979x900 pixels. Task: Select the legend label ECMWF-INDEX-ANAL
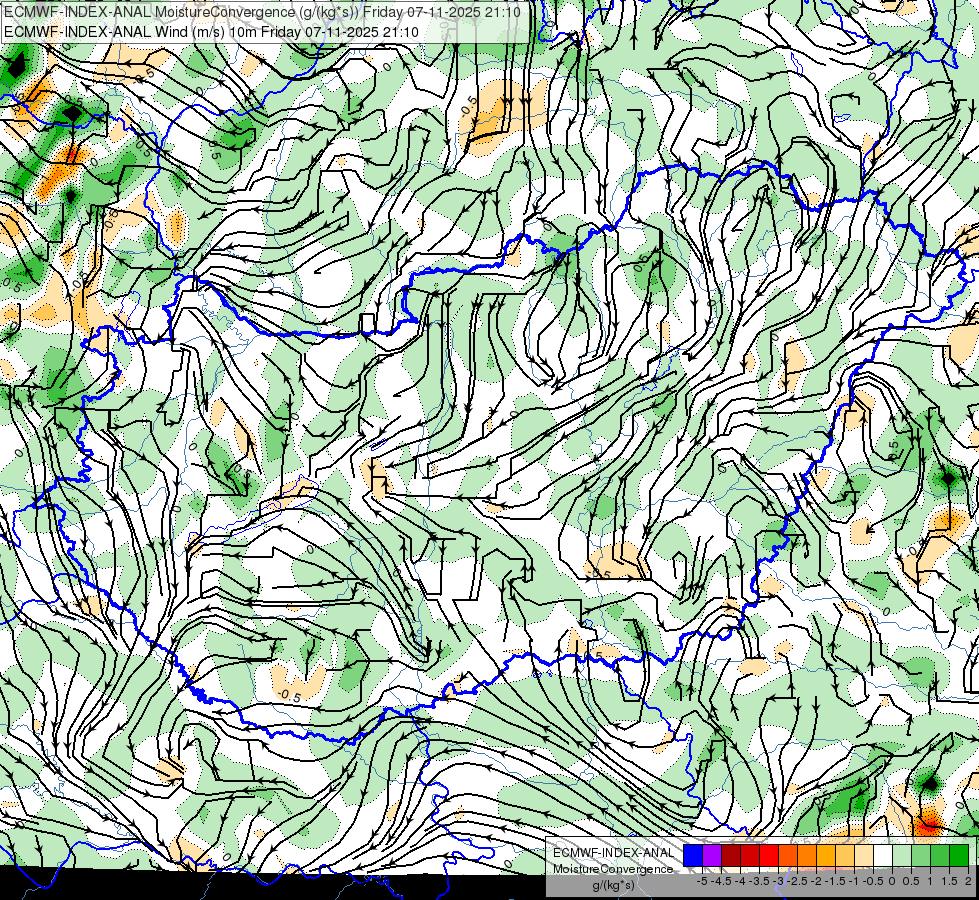613,853
